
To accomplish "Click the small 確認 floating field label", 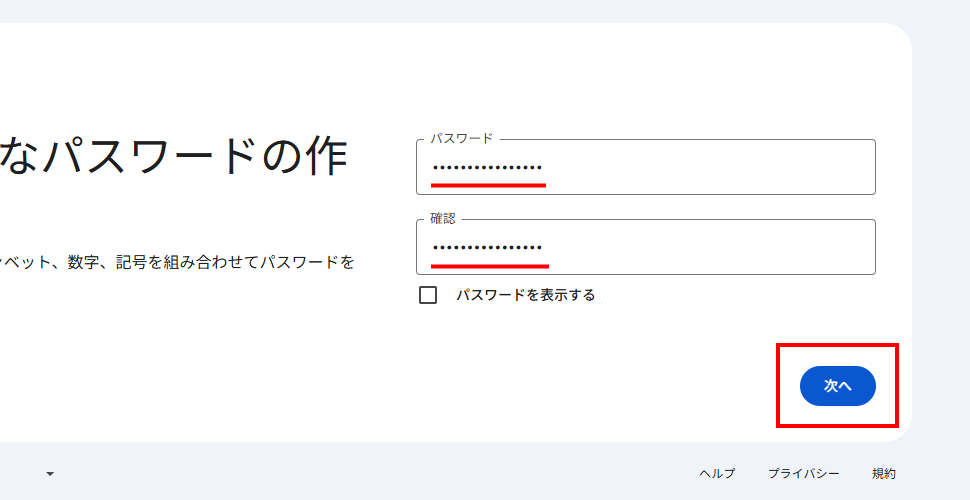I will point(442,219).
